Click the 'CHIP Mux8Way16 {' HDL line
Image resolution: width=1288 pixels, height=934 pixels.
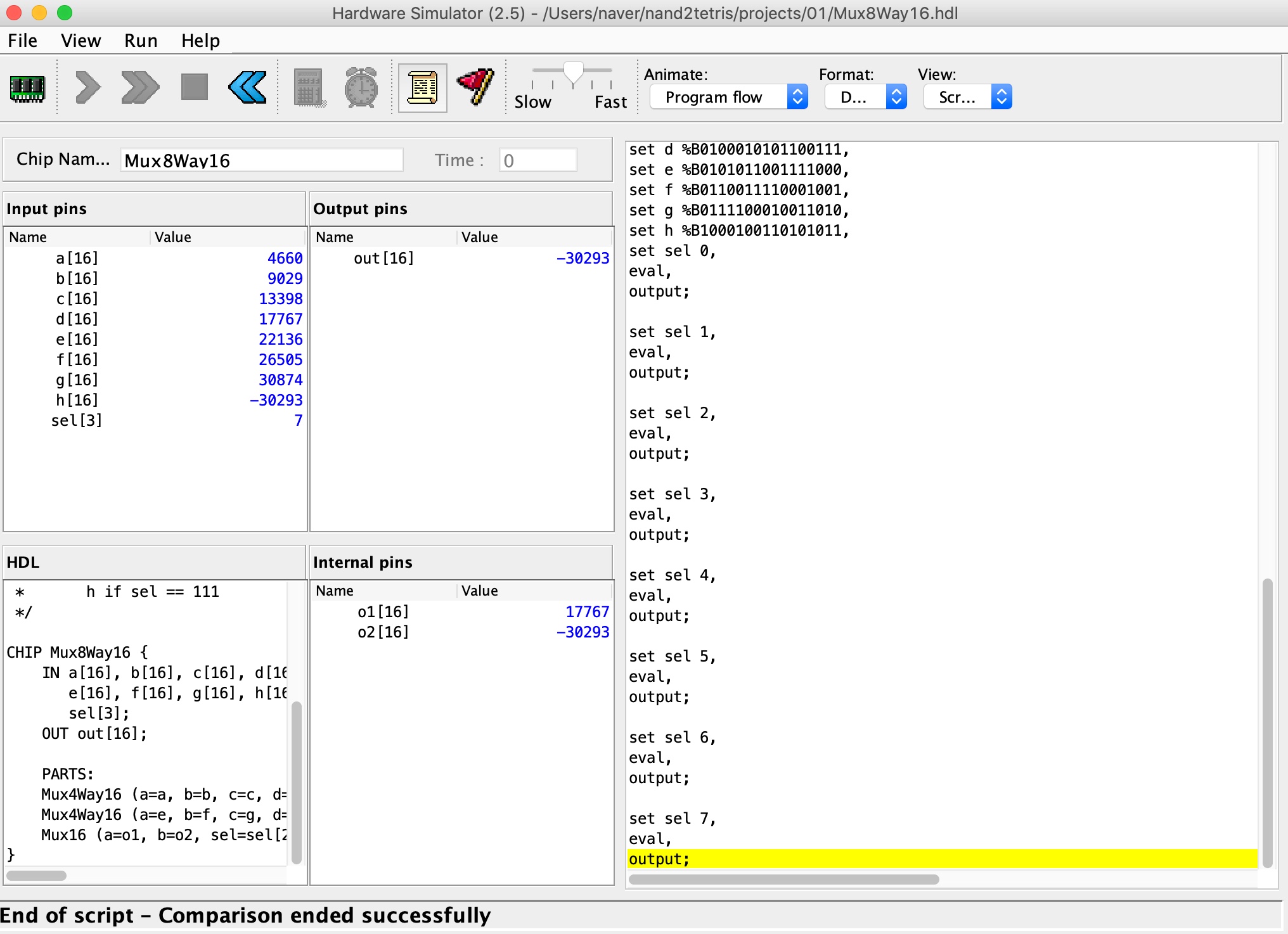[77, 653]
